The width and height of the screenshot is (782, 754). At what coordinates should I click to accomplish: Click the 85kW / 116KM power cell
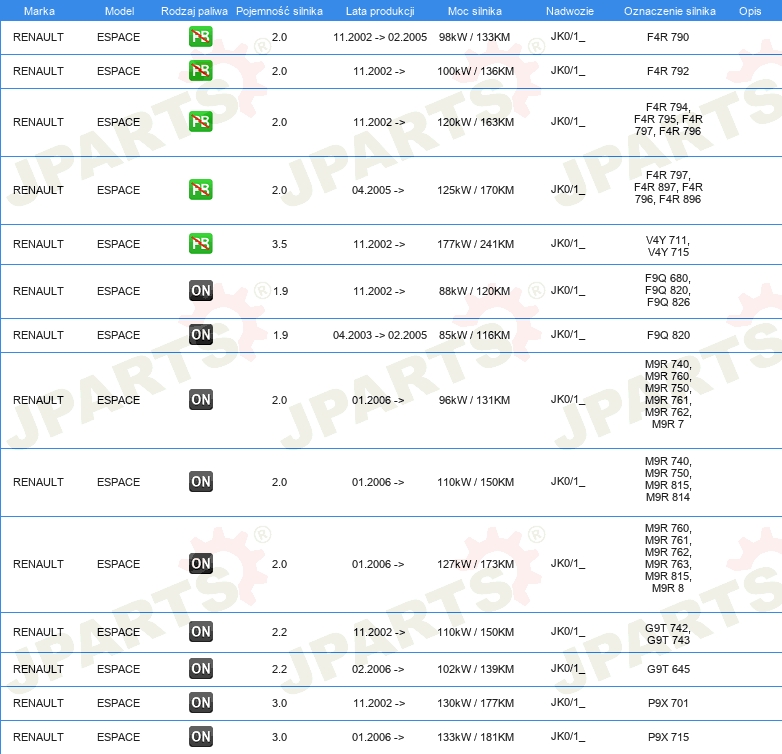[474, 335]
